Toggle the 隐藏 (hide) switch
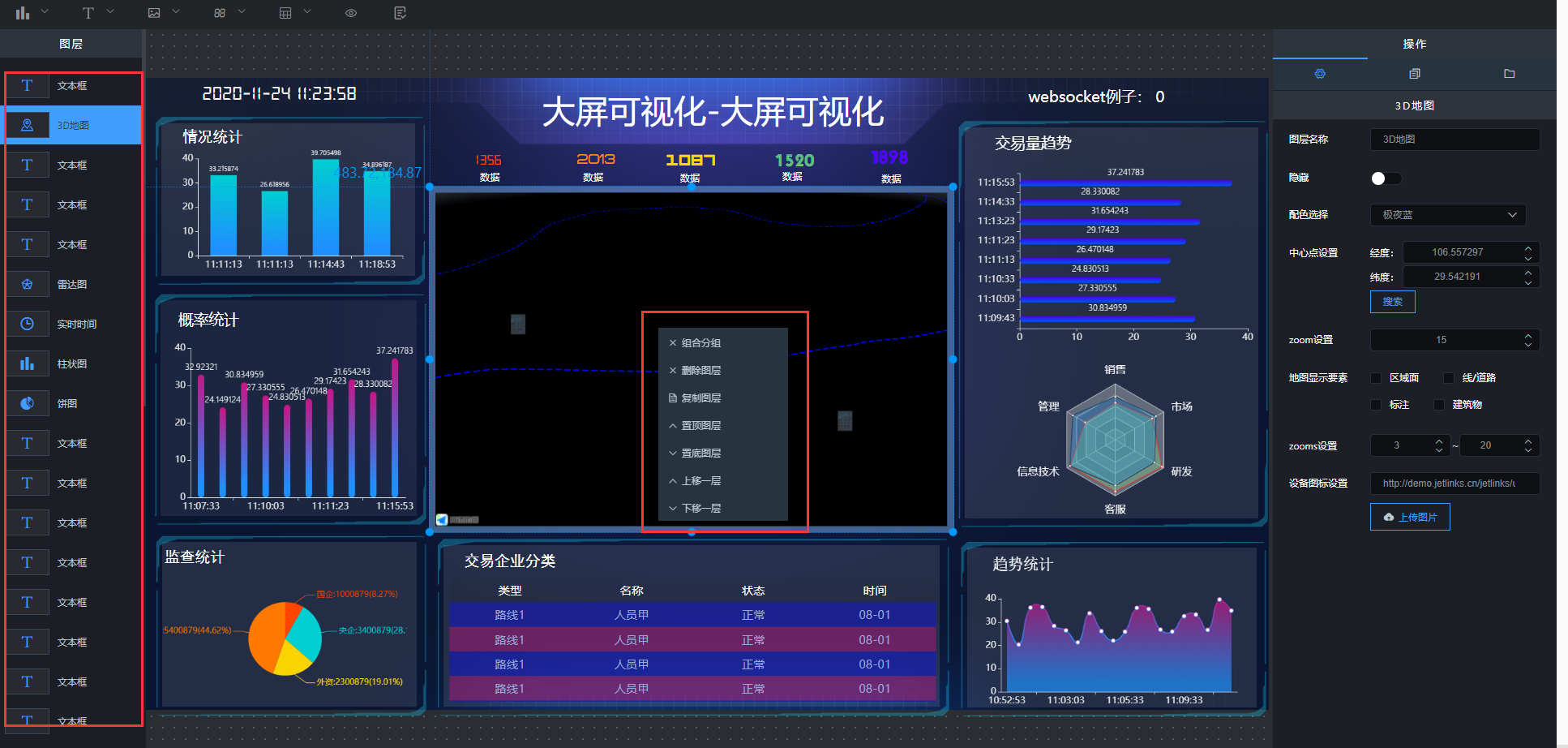Screen dimensions: 1568x748 pos(1385,178)
